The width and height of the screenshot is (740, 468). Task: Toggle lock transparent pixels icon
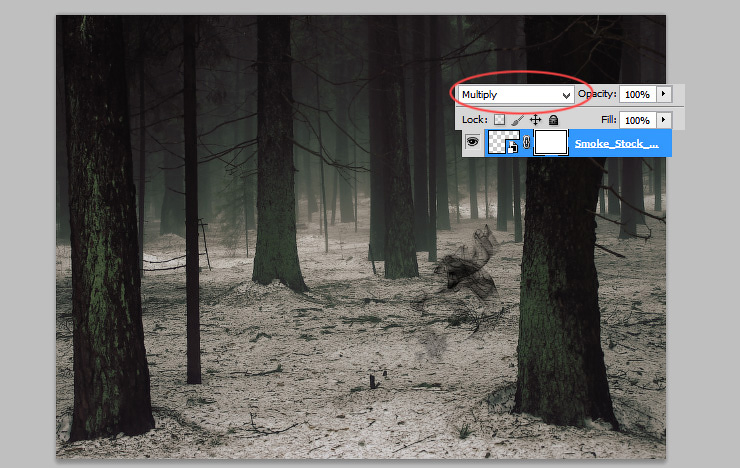[x=499, y=120]
